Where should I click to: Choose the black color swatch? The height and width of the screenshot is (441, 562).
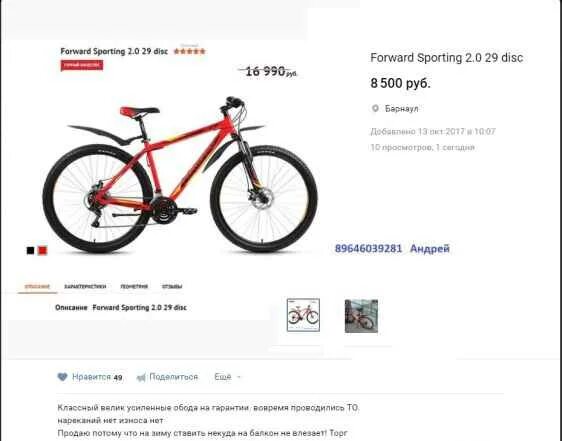pyautogui.click(x=30, y=250)
